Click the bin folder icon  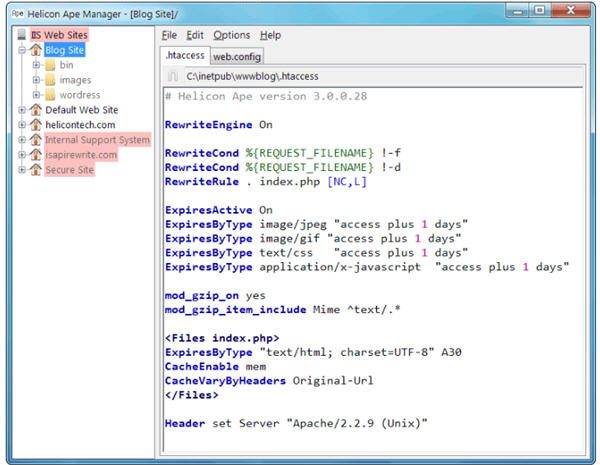(x=50, y=65)
